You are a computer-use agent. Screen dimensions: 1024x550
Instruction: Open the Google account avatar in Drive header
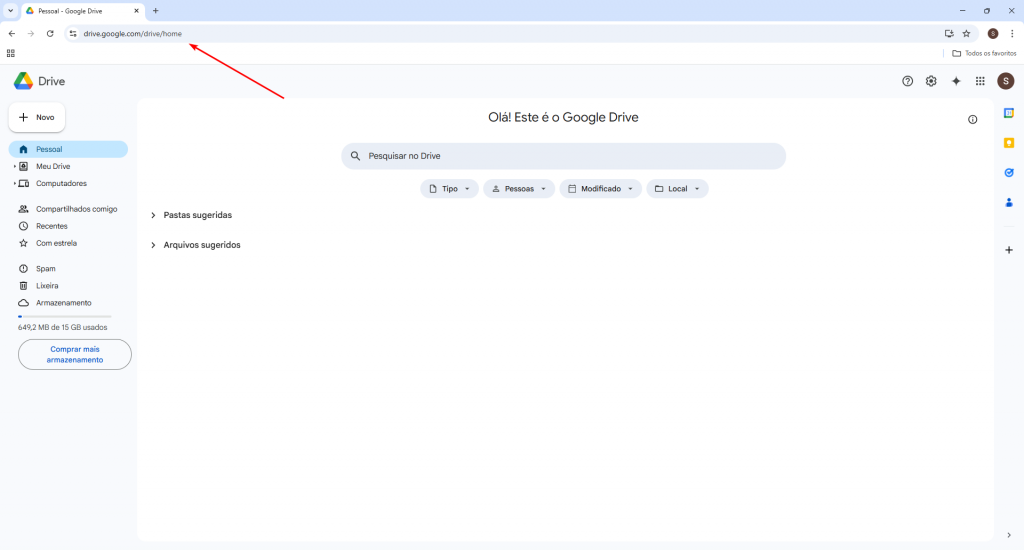click(1005, 81)
